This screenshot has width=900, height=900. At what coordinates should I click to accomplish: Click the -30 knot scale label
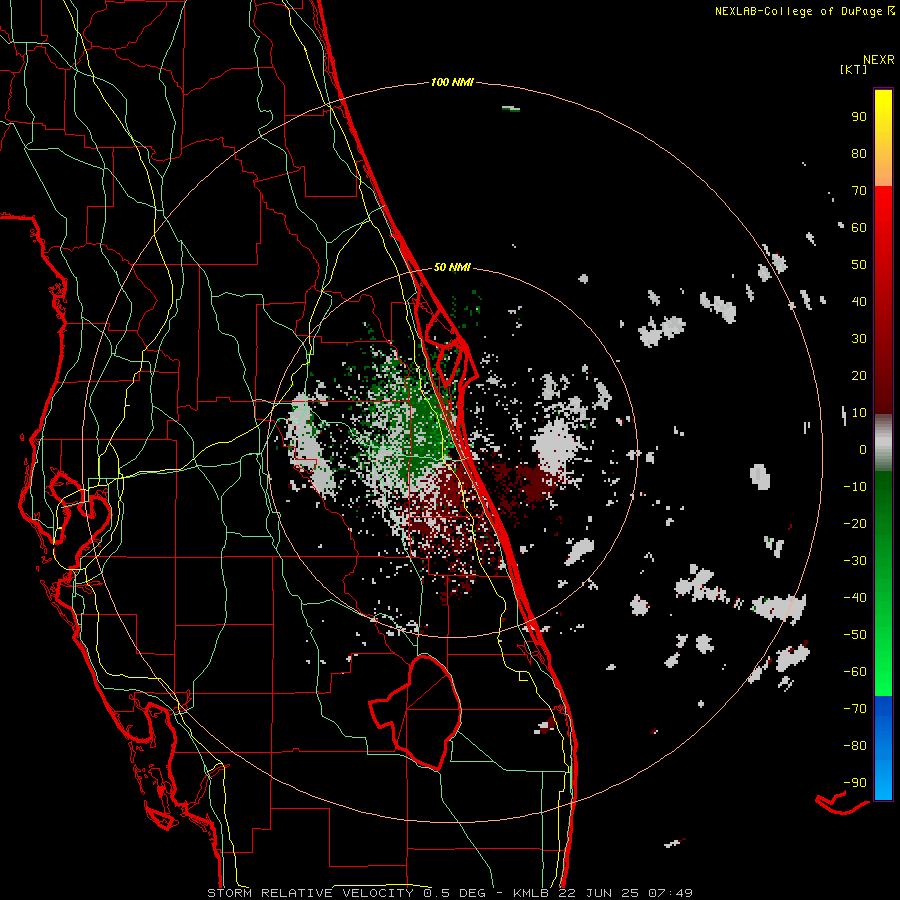click(855, 561)
